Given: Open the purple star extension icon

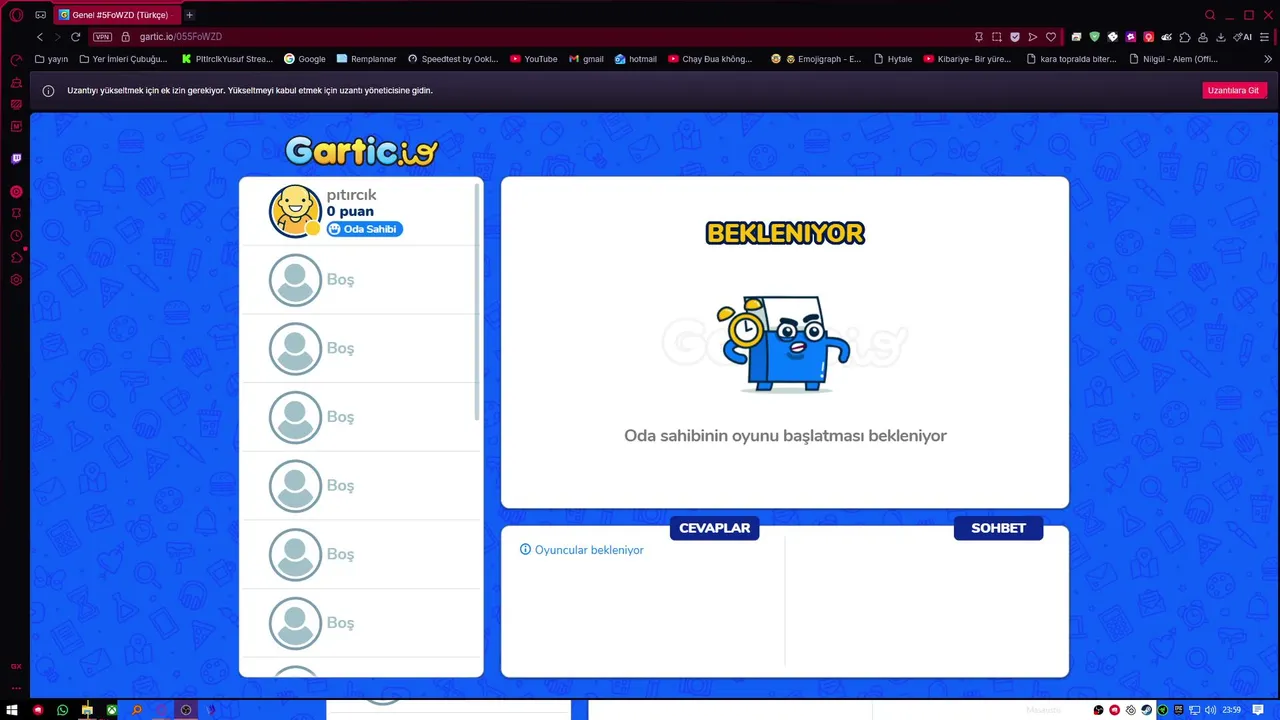Looking at the screenshot, I should point(1131,37).
